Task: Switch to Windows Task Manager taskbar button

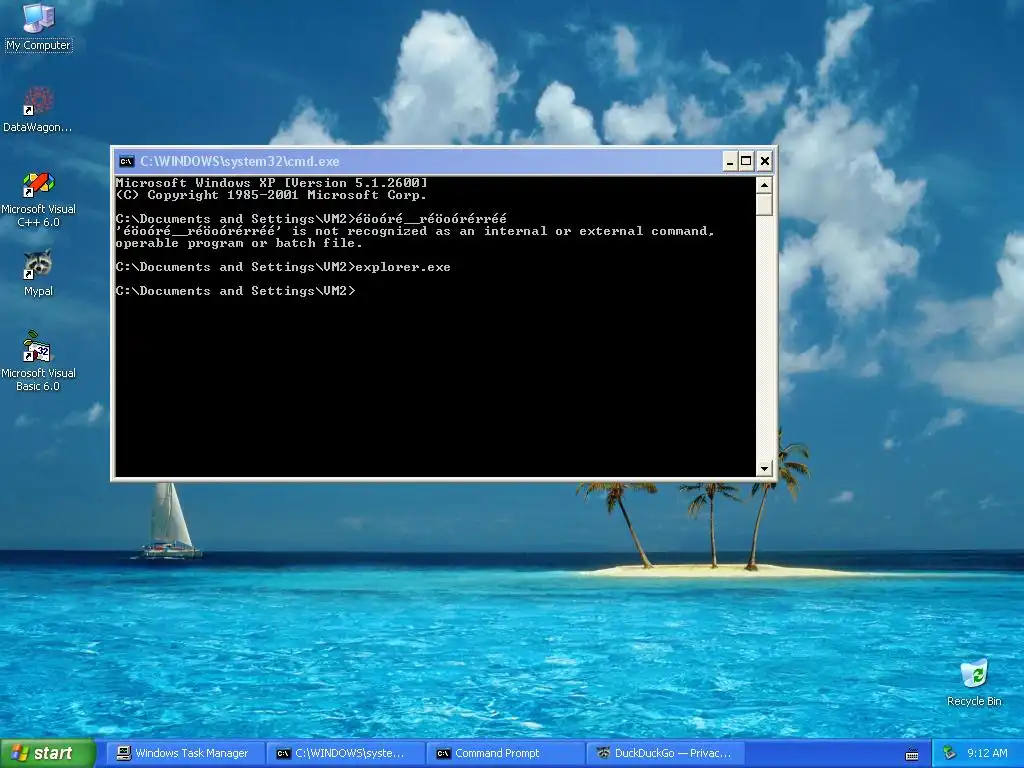Action: point(184,754)
